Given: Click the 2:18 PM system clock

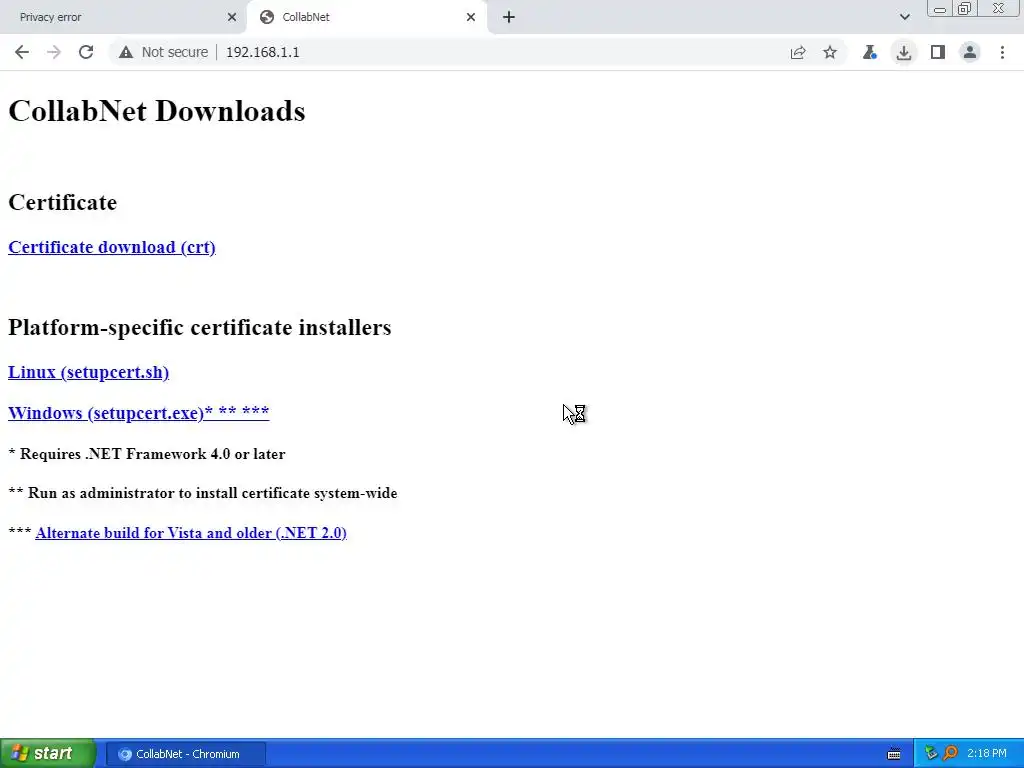Looking at the screenshot, I should 987,754.
